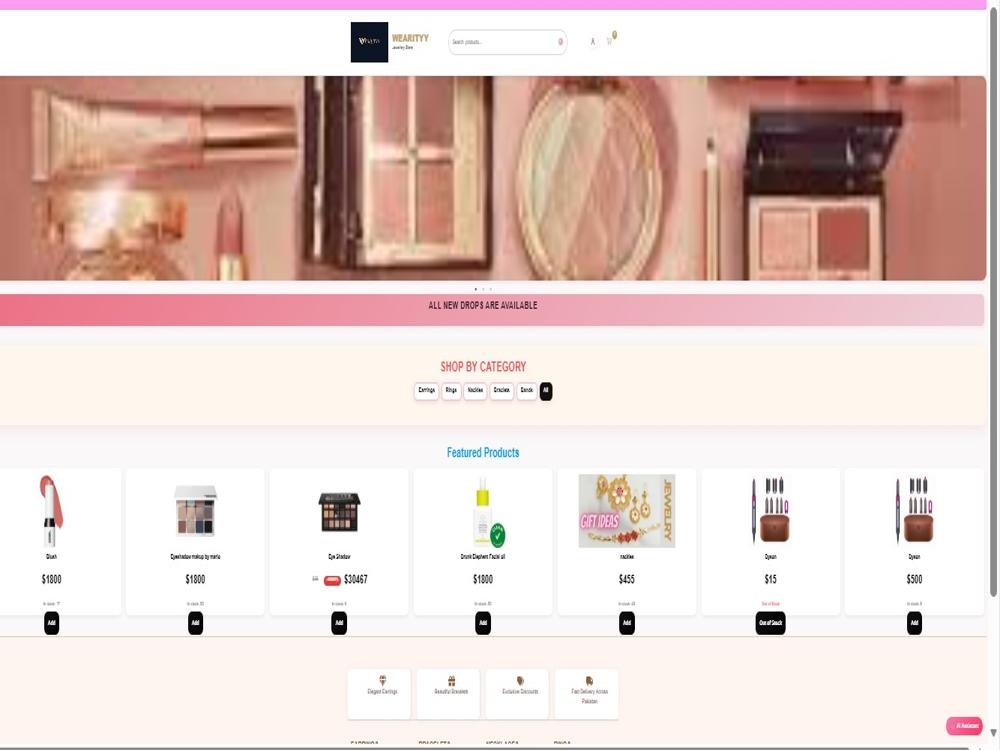Click the scrollbar down arrow
Image resolution: width=1000 pixels, height=750 pixels.
pyautogui.click(x=994, y=733)
